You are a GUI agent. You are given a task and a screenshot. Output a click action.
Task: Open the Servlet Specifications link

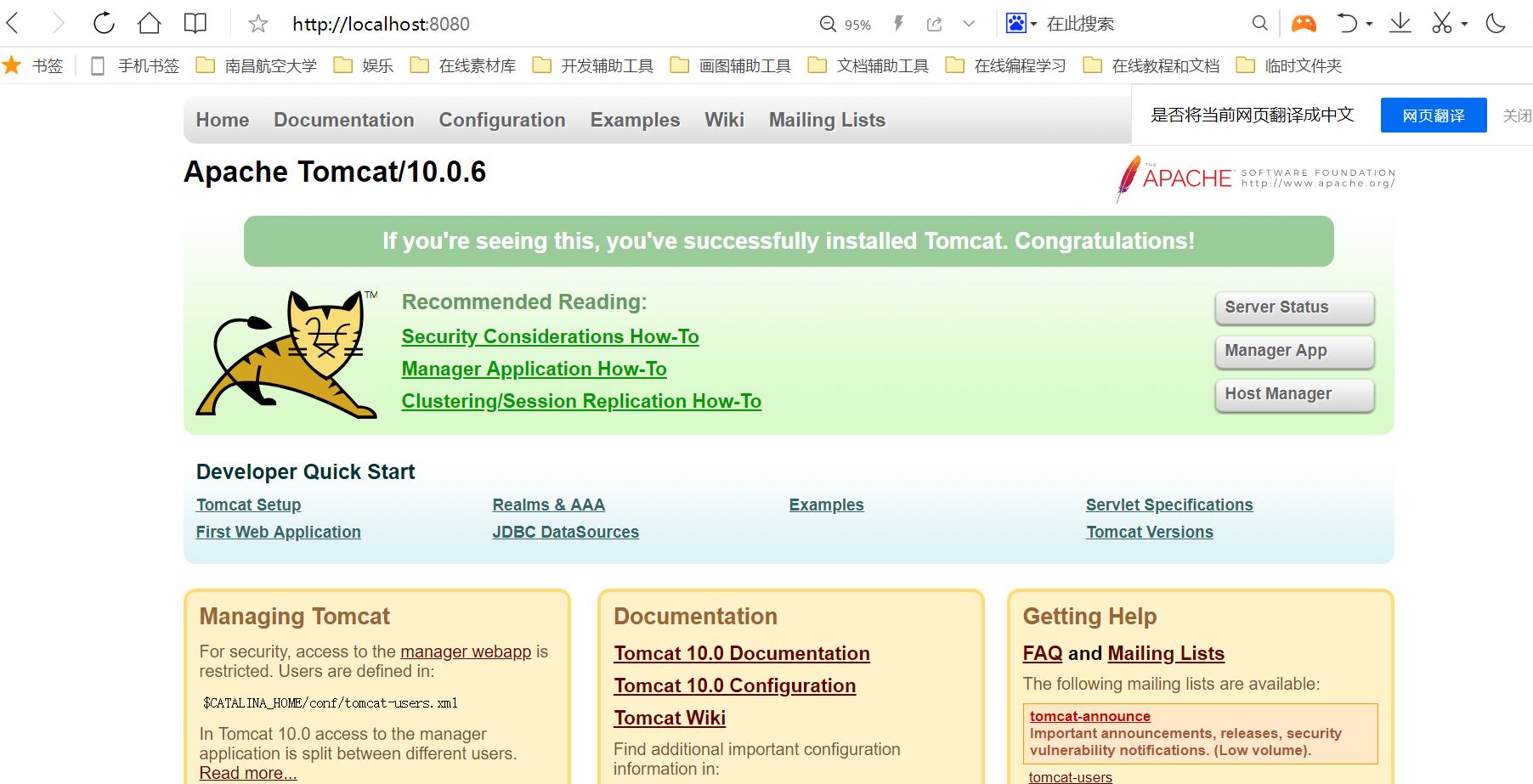click(1169, 505)
